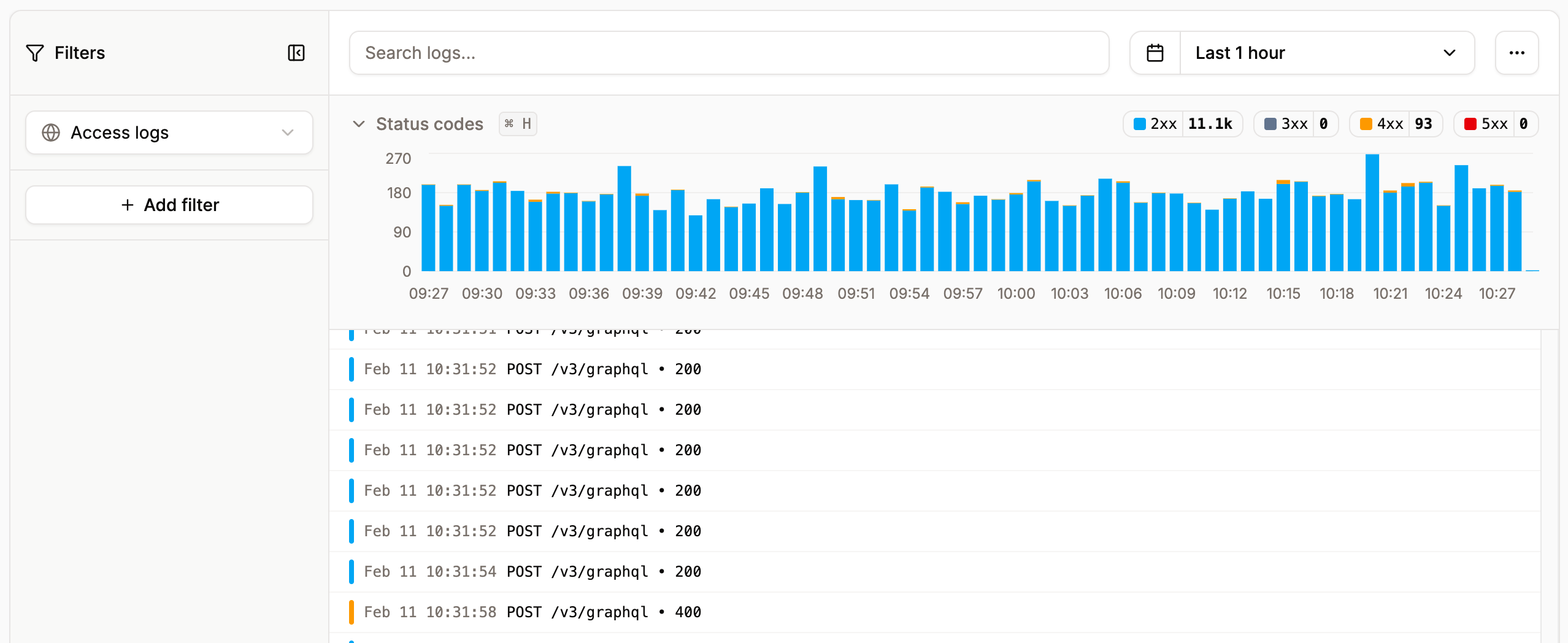Select the 3xx legend item

click(x=1296, y=123)
